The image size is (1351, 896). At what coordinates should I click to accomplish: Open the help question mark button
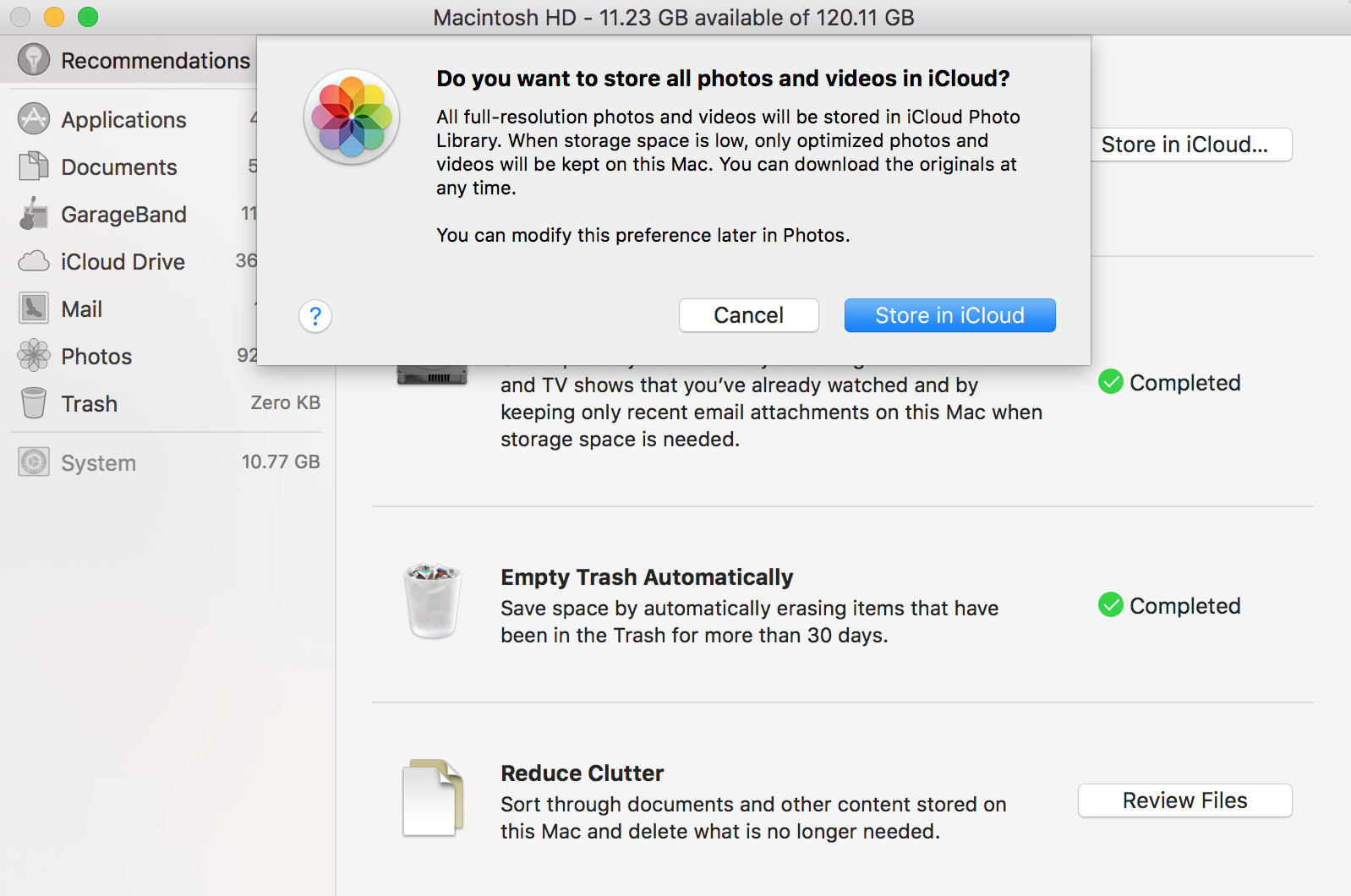315,316
